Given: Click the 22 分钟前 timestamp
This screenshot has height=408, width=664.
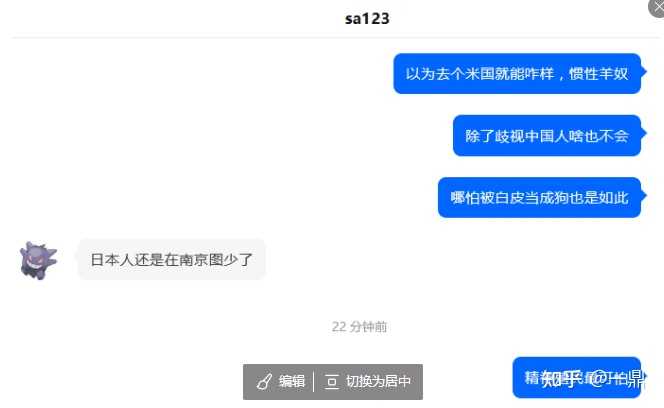Looking at the screenshot, I should [359, 327].
